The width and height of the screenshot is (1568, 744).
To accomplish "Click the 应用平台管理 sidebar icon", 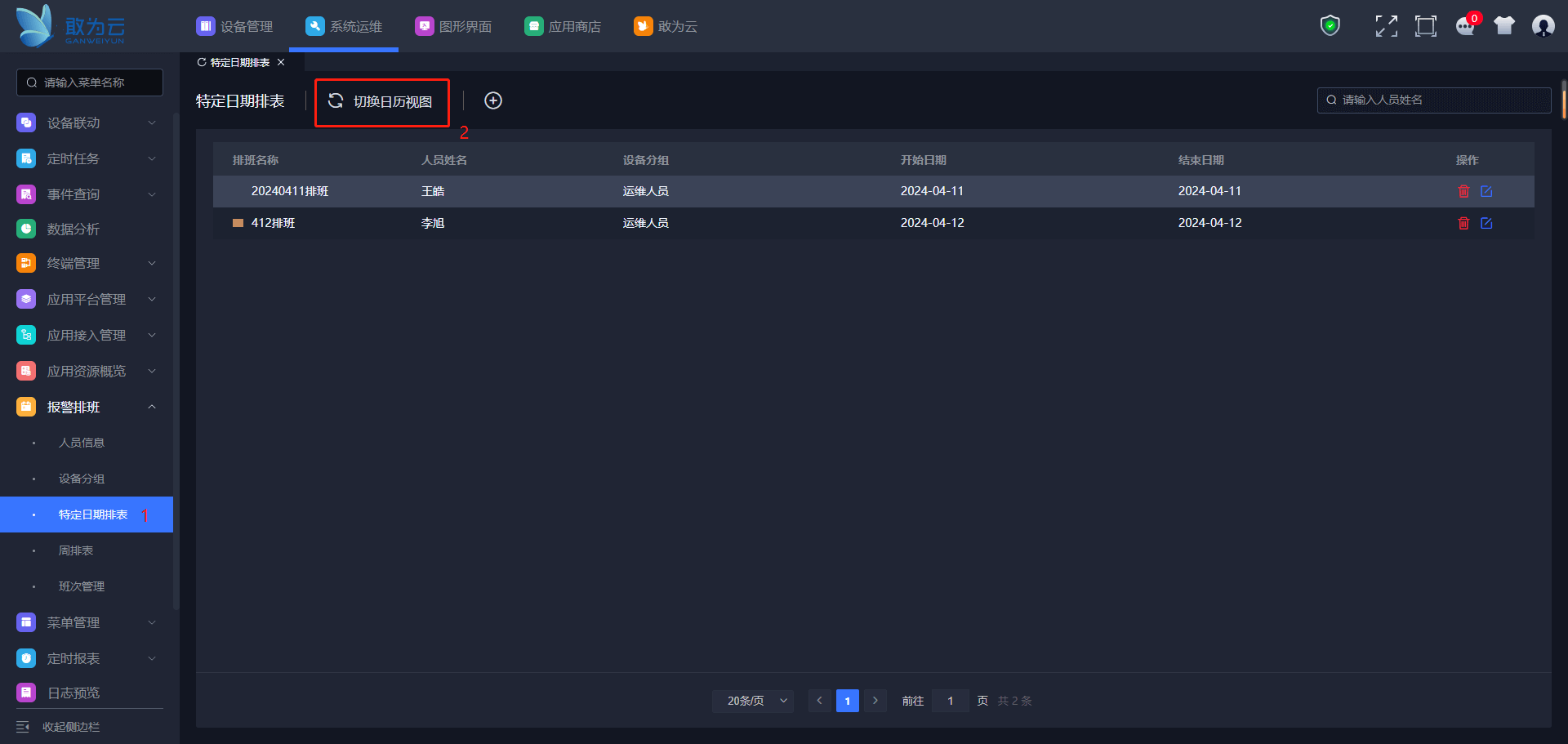I will (26, 299).
